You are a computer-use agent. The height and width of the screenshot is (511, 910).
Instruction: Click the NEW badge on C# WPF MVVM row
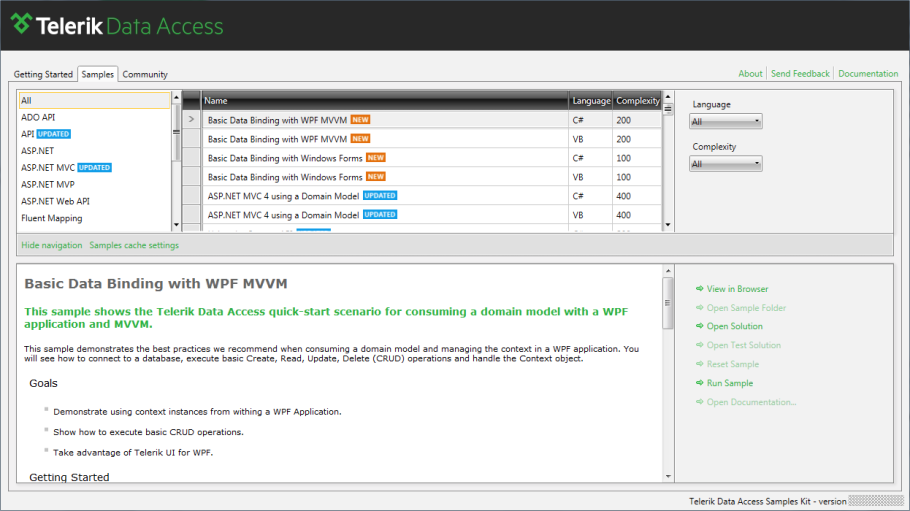click(x=360, y=120)
